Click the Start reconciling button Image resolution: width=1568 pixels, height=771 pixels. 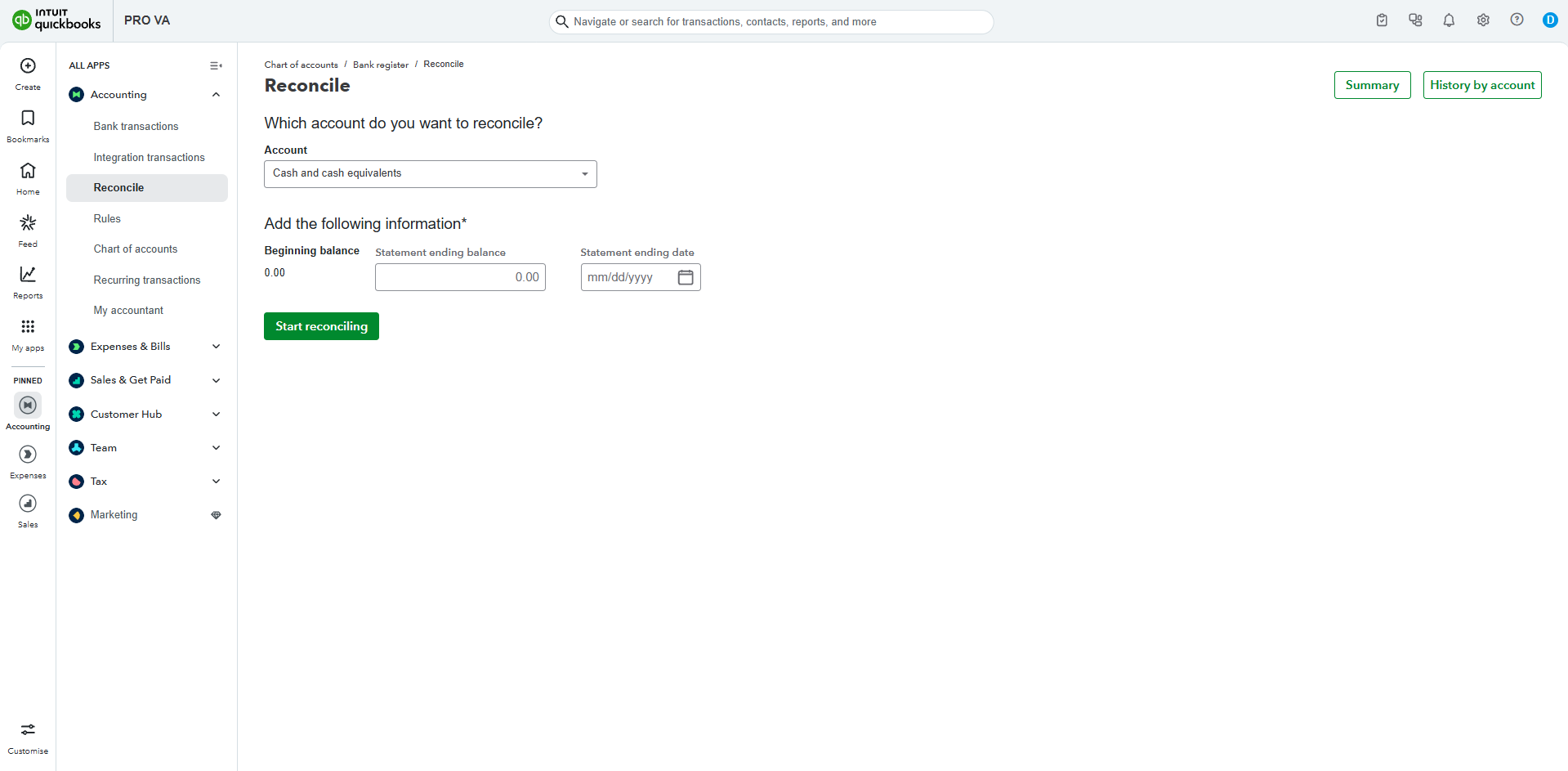[321, 326]
